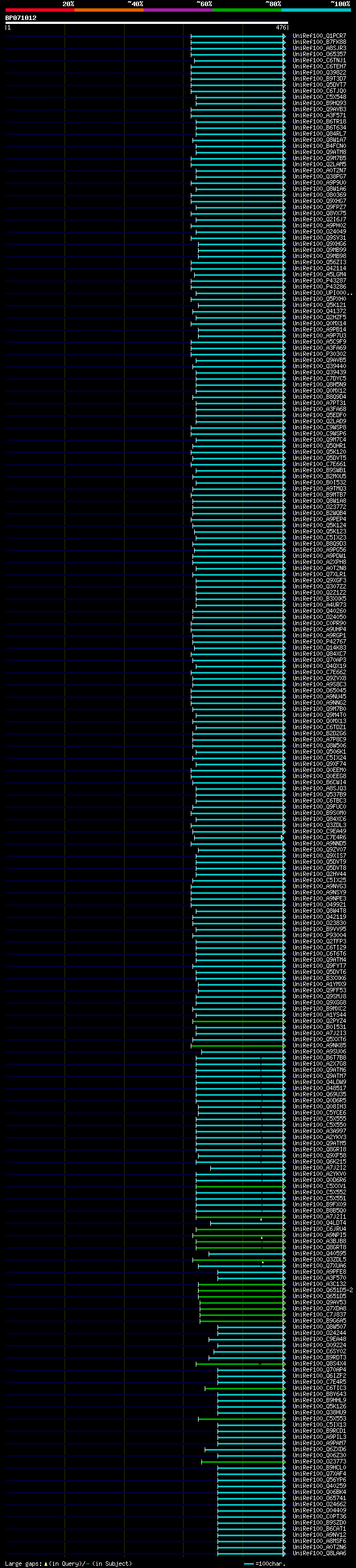Click the UniRef100_A7J2I2 label
The width and height of the screenshot is (356, 1568).
pyautogui.click(x=319, y=1168)
